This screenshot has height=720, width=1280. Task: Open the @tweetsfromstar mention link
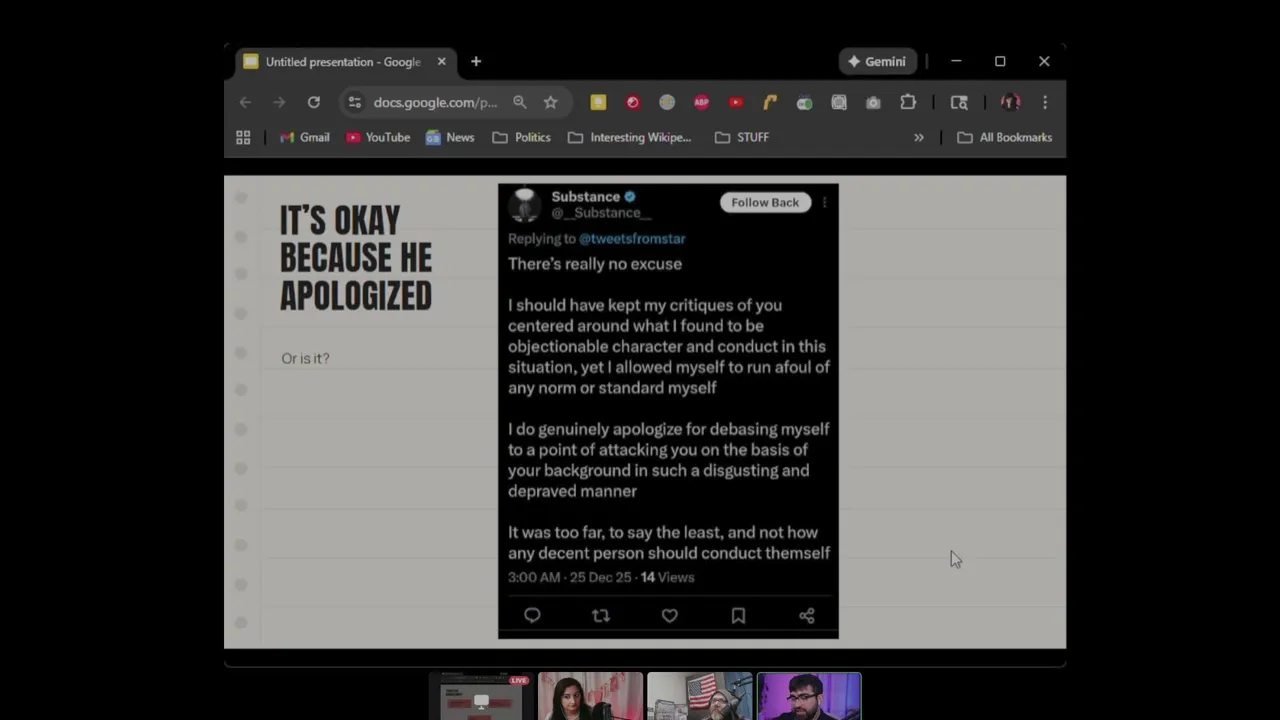coord(632,238)
